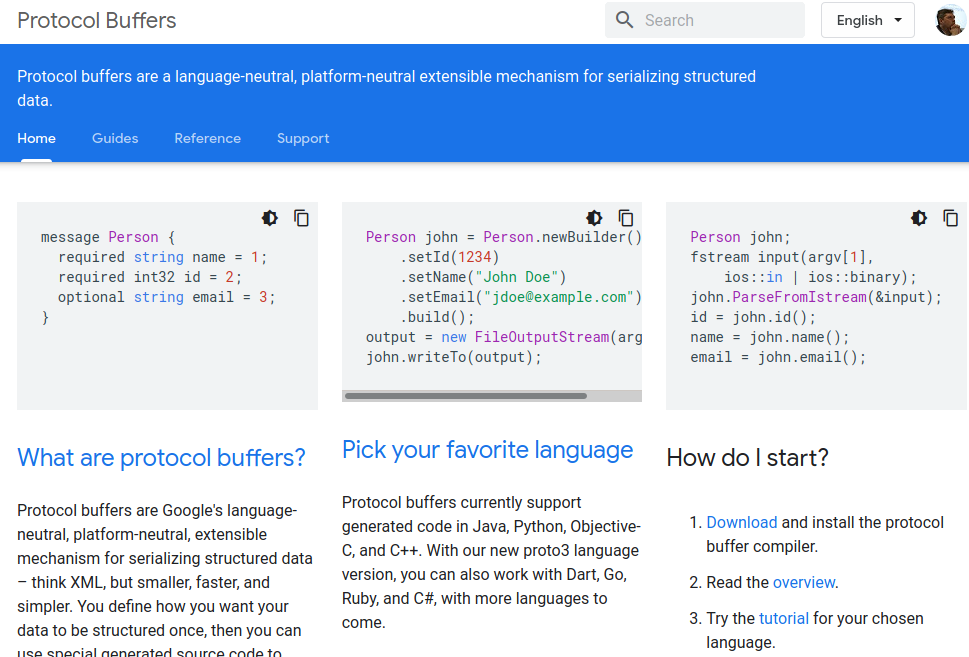The image size is (969, 657).
Task: Toggle dark theme on C++ fstream code block
Action: click(x=919, y=218)
